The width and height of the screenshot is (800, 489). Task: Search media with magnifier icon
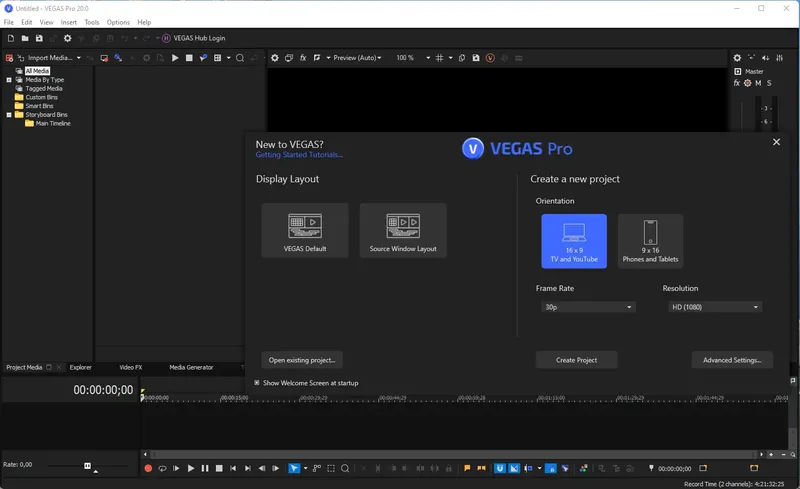point(240,58)
